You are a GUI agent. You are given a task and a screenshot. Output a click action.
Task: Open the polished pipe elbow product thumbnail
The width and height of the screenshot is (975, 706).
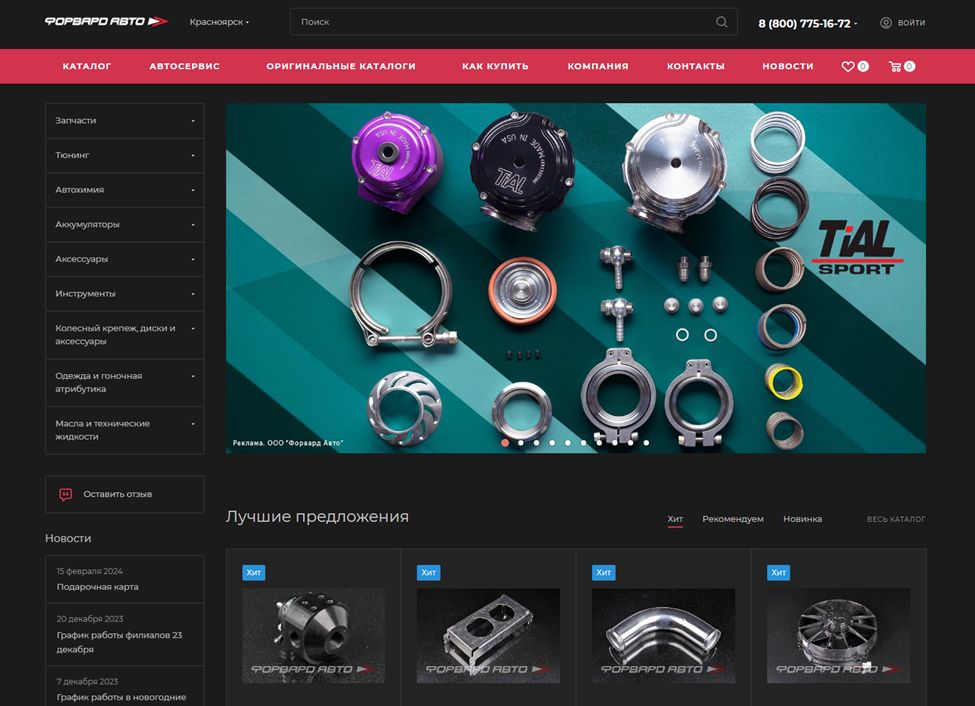(663, 636)
